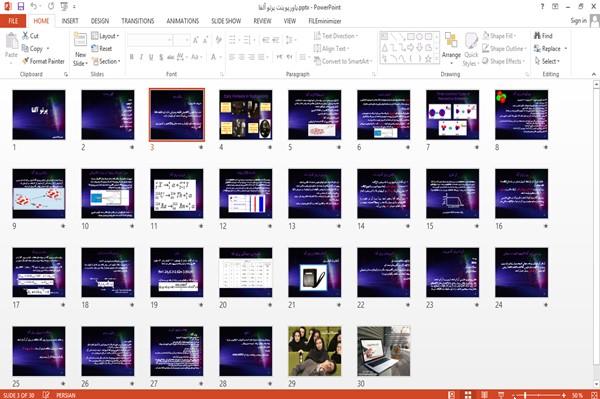The height and width of the screenshot is (399, 600).
Task: Select slide 11 thumbnail with equations
Action: coord(177,194)
